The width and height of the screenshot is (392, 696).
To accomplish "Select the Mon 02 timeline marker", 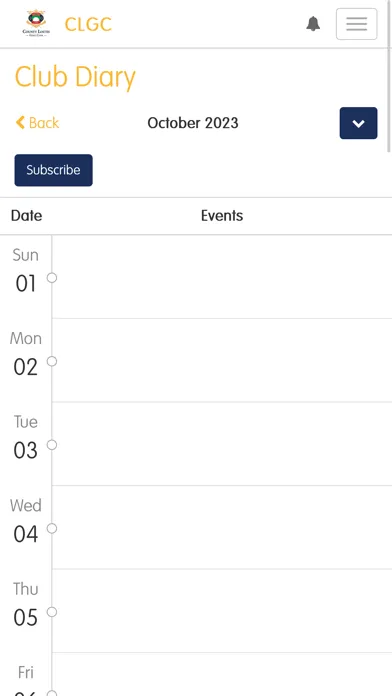I will click(x=52, y=361).
